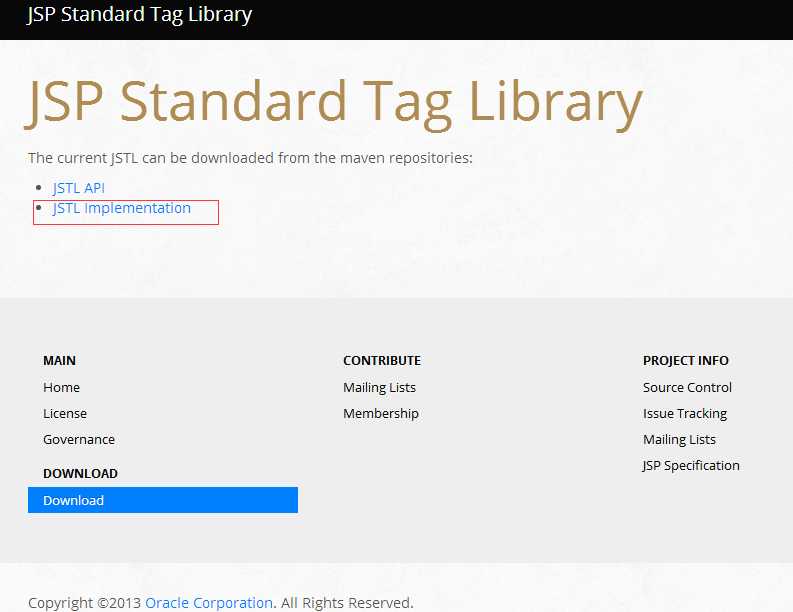Open Mailing Lists under Contribute

379,387
